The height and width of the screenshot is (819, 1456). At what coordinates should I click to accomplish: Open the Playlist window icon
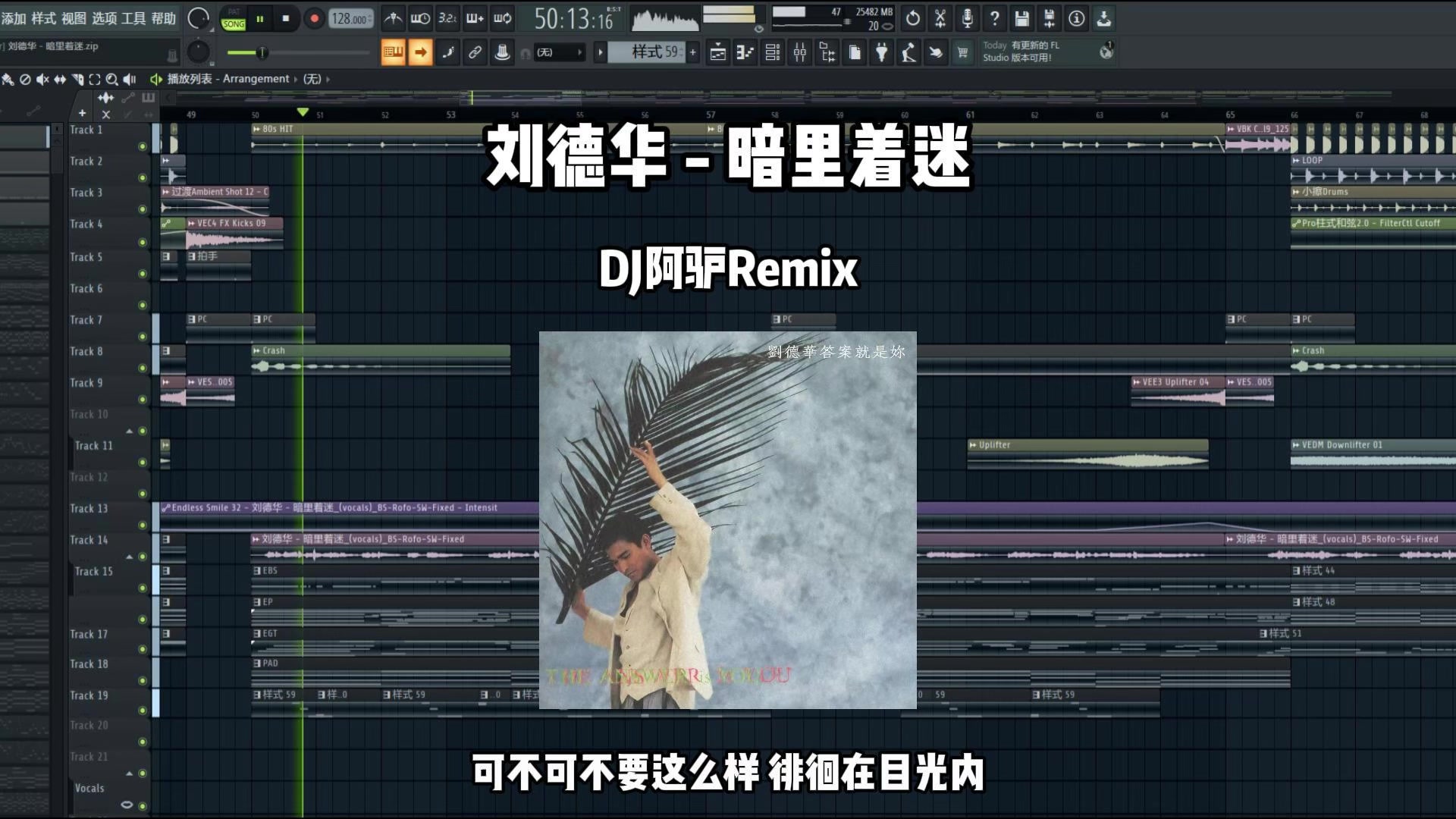717,52
